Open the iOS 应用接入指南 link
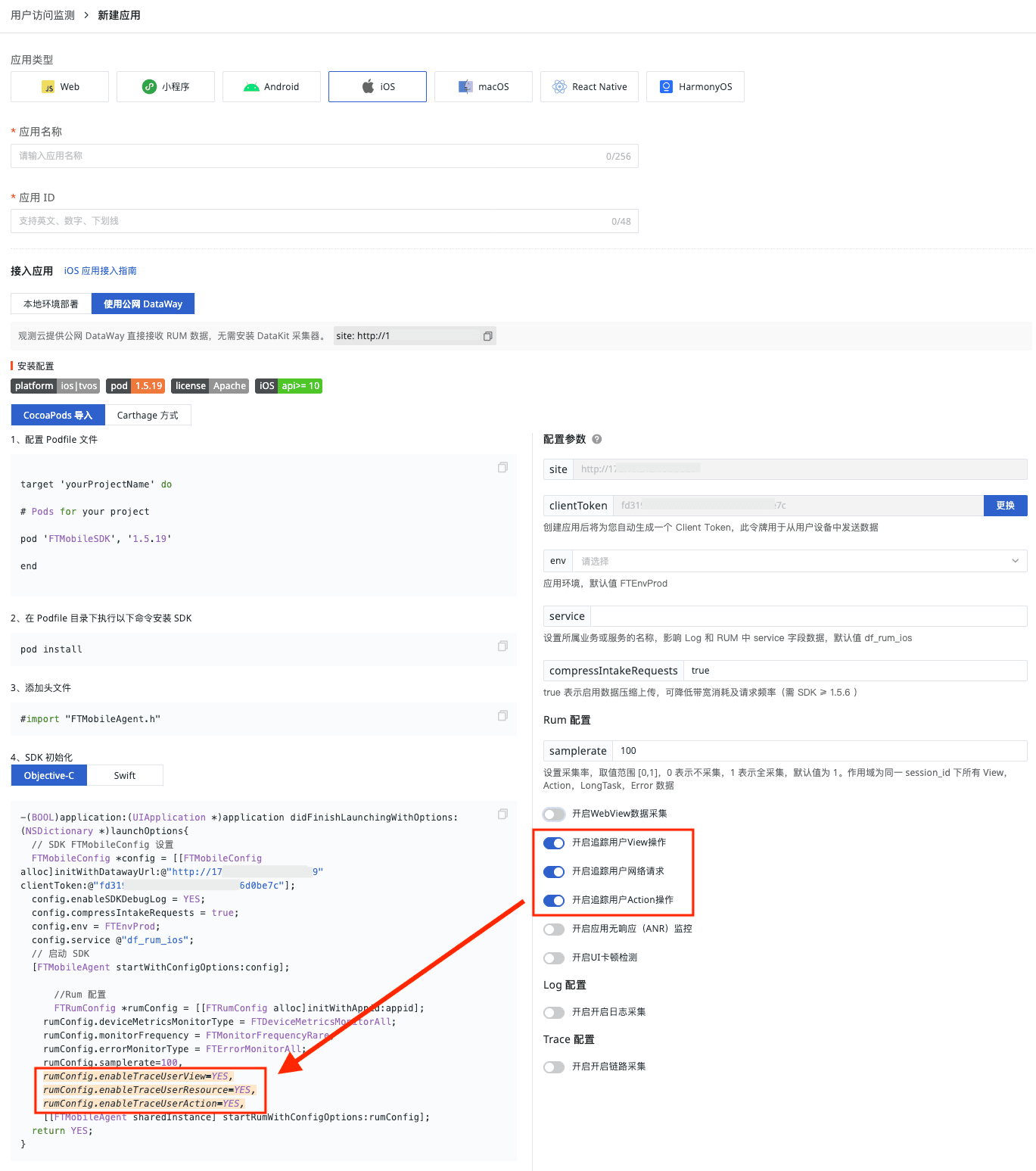 (100, 271)
